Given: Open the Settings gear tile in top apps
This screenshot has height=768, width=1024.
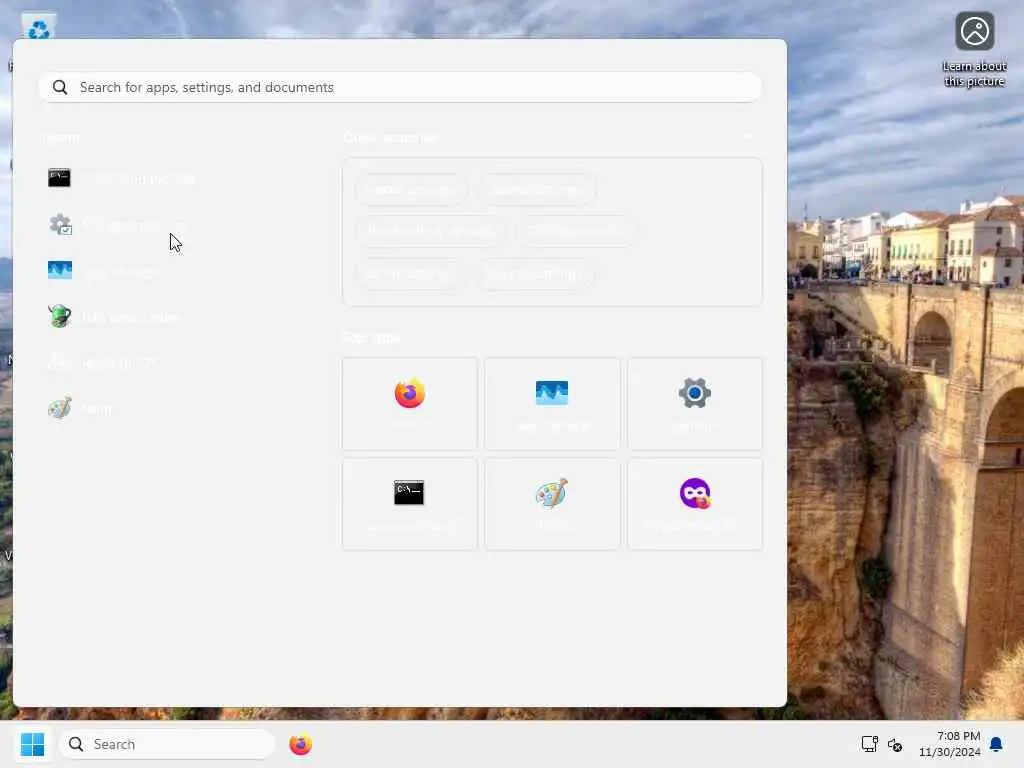Looking at the screenshot, I should 695,404.
